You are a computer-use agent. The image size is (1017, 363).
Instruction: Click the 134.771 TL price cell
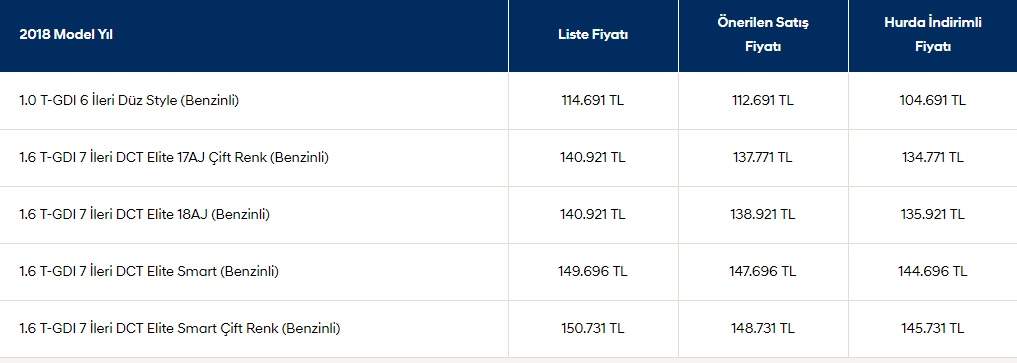pyautogui.click(x=933, y=158)
